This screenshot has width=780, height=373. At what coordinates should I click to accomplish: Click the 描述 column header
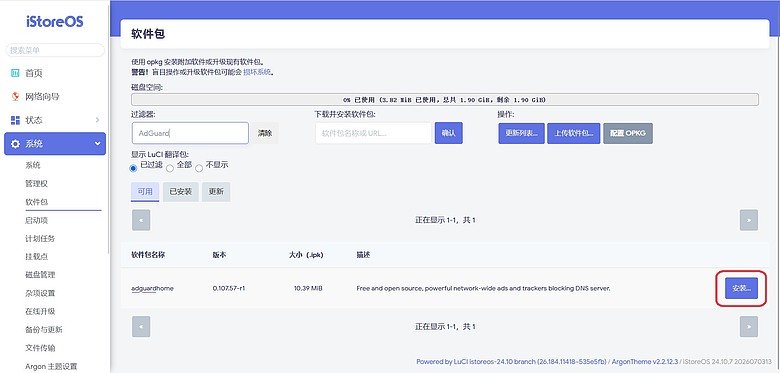(363, 255)
